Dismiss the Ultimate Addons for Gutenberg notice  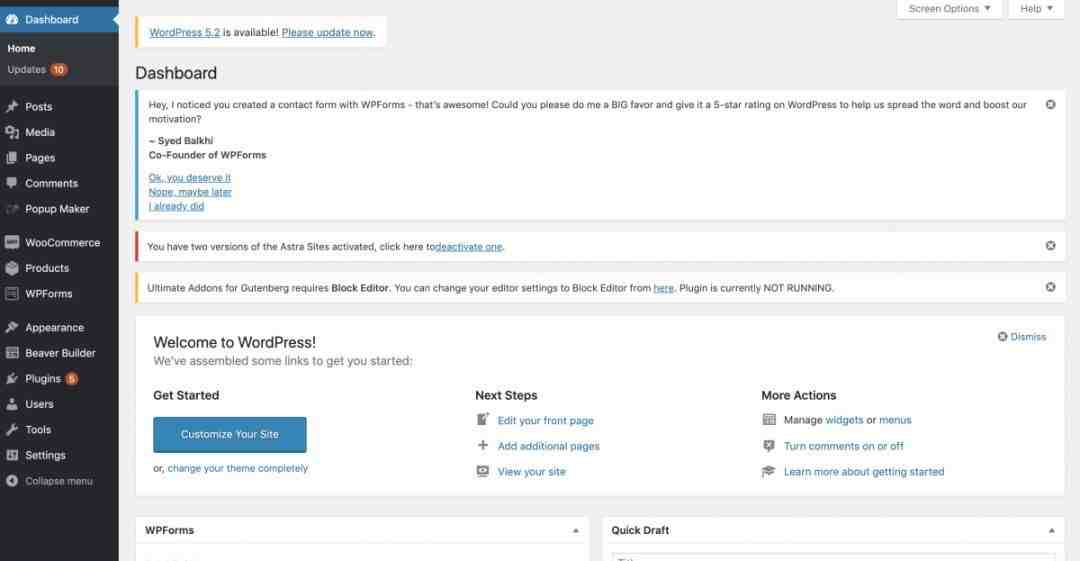tap(1050, 287)
